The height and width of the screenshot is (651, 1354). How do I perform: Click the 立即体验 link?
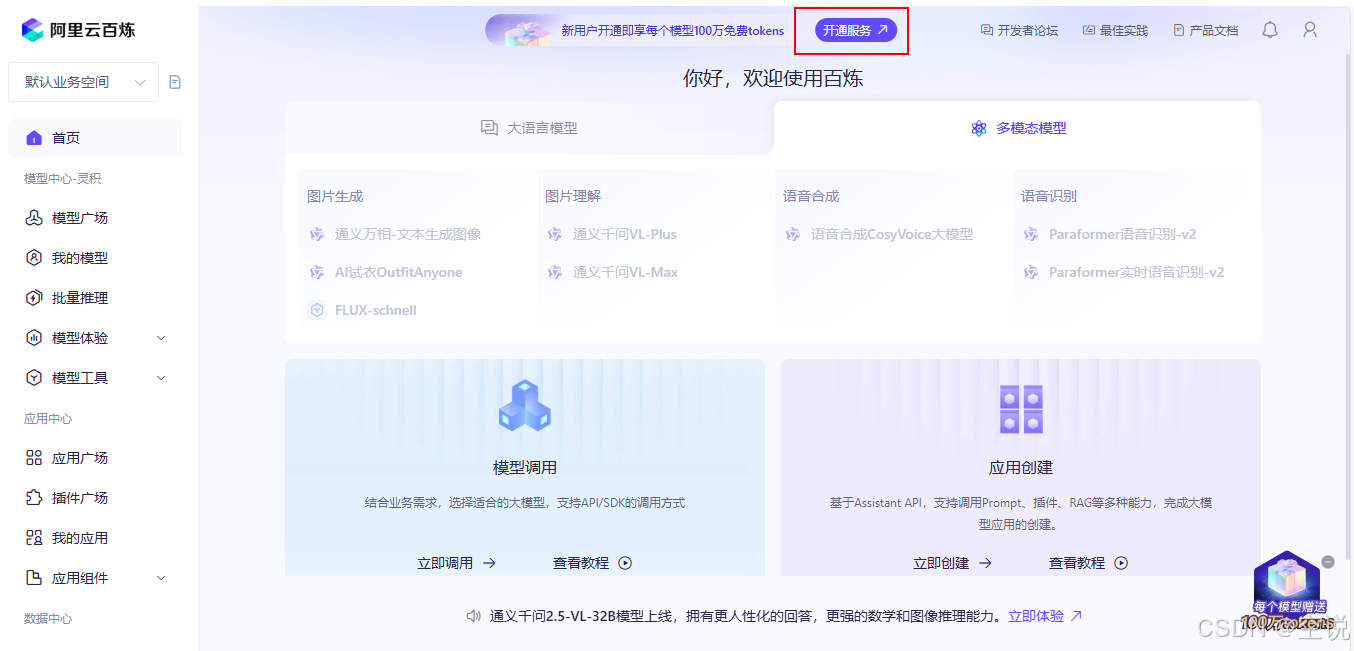1045,616
